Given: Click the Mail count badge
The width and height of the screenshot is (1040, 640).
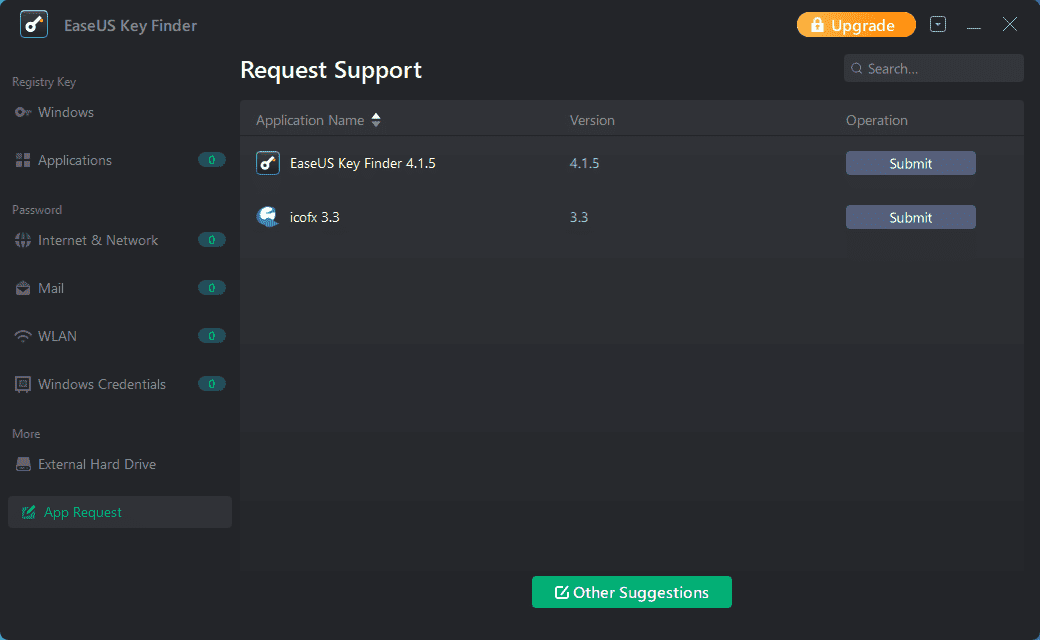Looking at the screenshot, I should (x=212, y=288).
